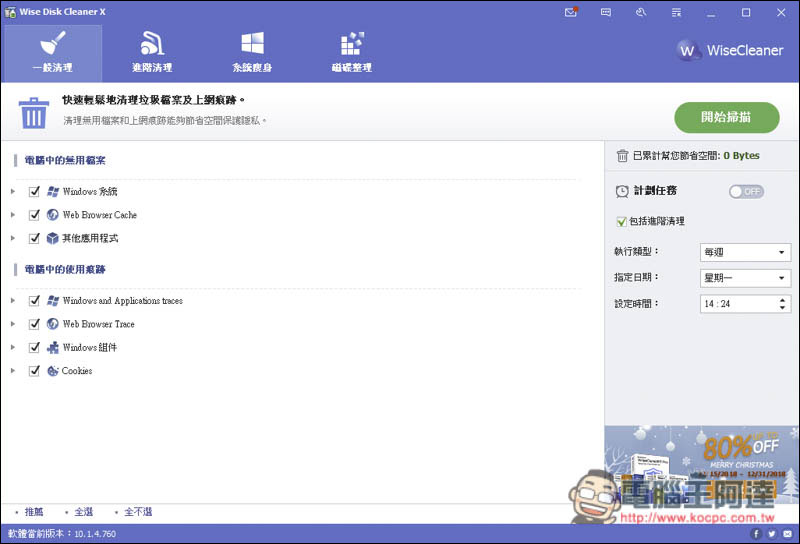Click the Windows 系統 flag icon

click(x=53, y=191)
